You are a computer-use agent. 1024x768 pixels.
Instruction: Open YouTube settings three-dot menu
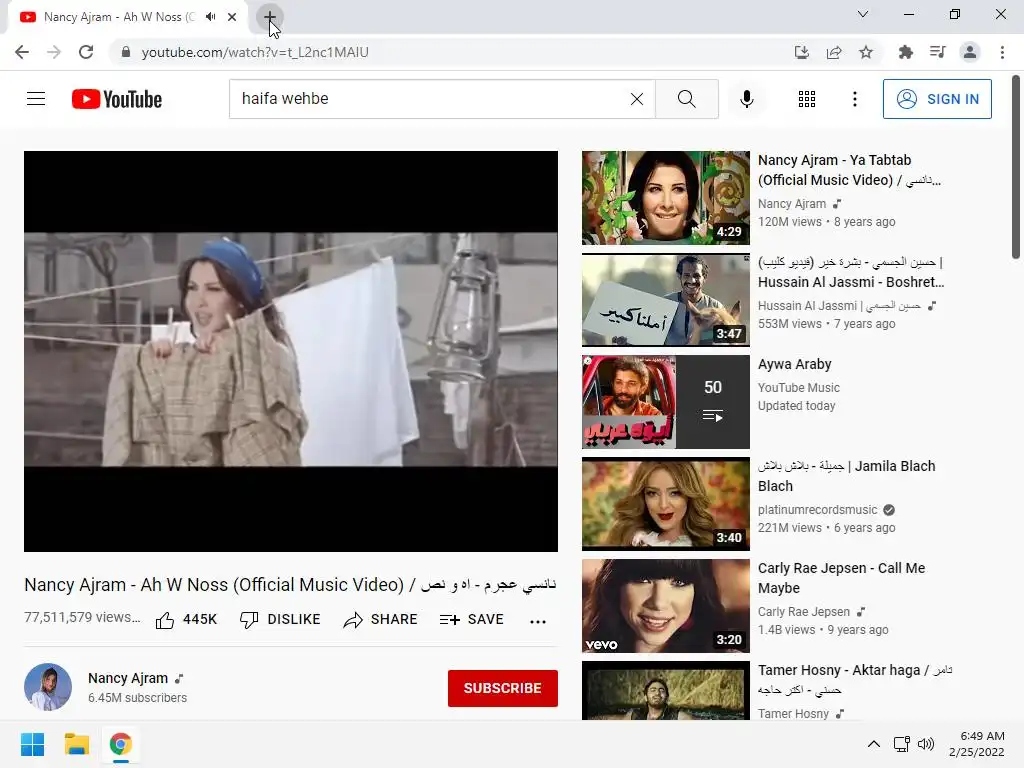854,99
